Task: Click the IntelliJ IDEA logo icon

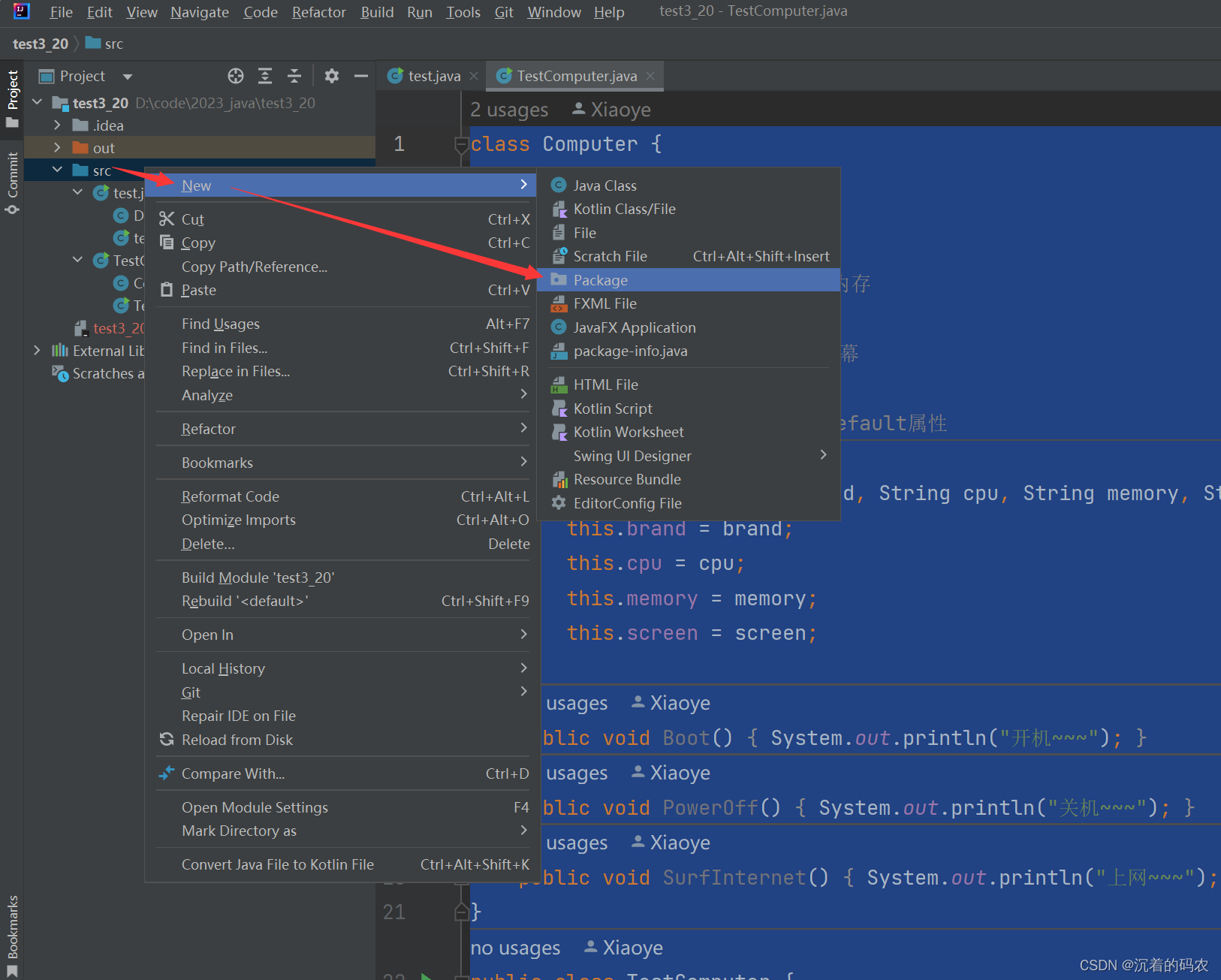Action: (x=21, y=11)
